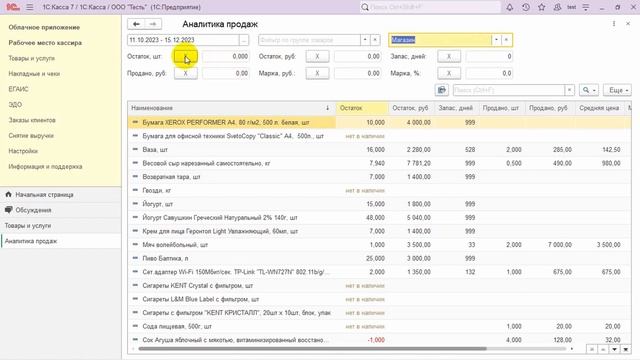640x360 pixels.
Task: Open Облачное приложение section
Action: 44,27
